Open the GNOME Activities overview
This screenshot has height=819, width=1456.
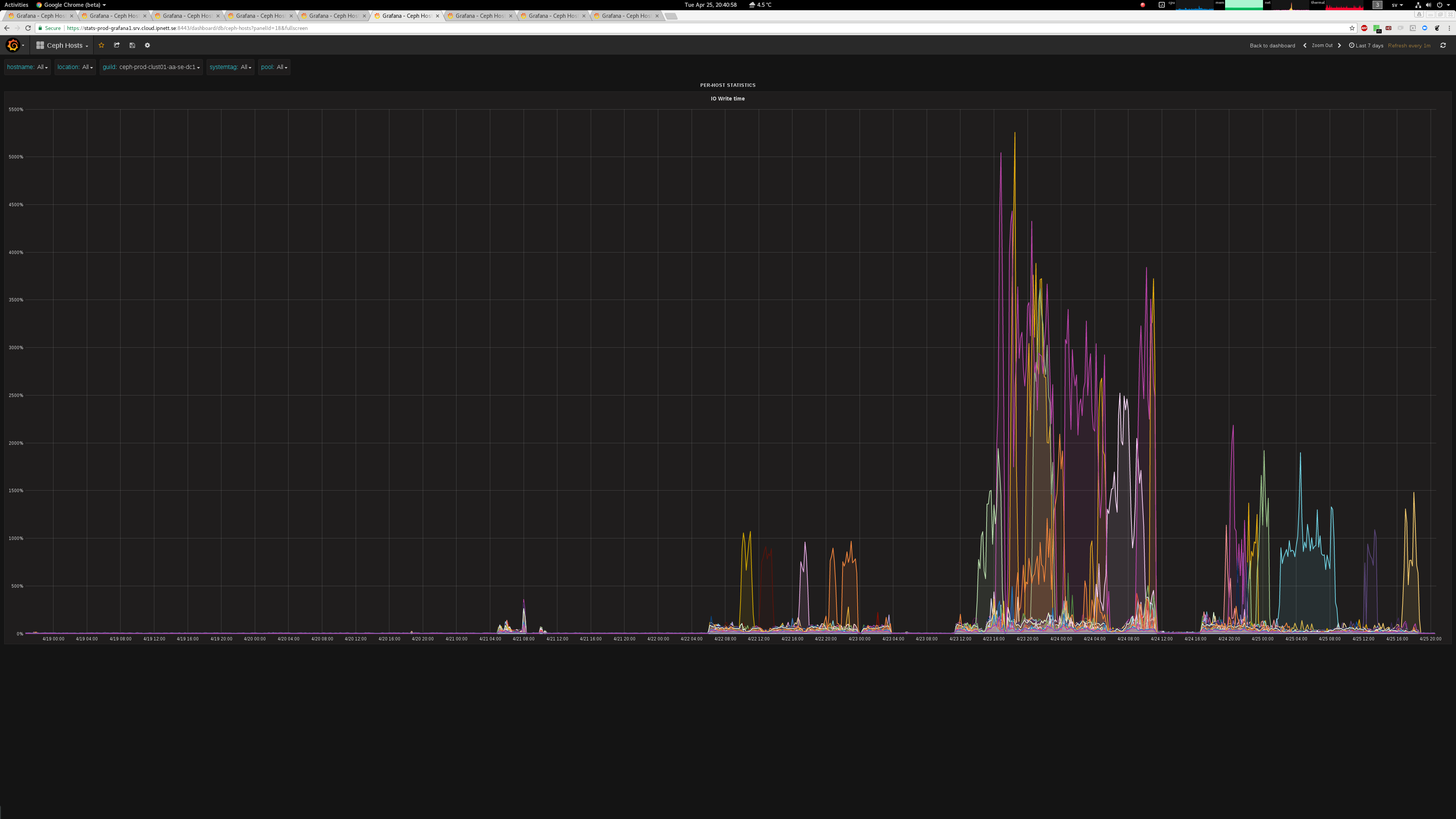pyautogui.click(x=16, y=5)
